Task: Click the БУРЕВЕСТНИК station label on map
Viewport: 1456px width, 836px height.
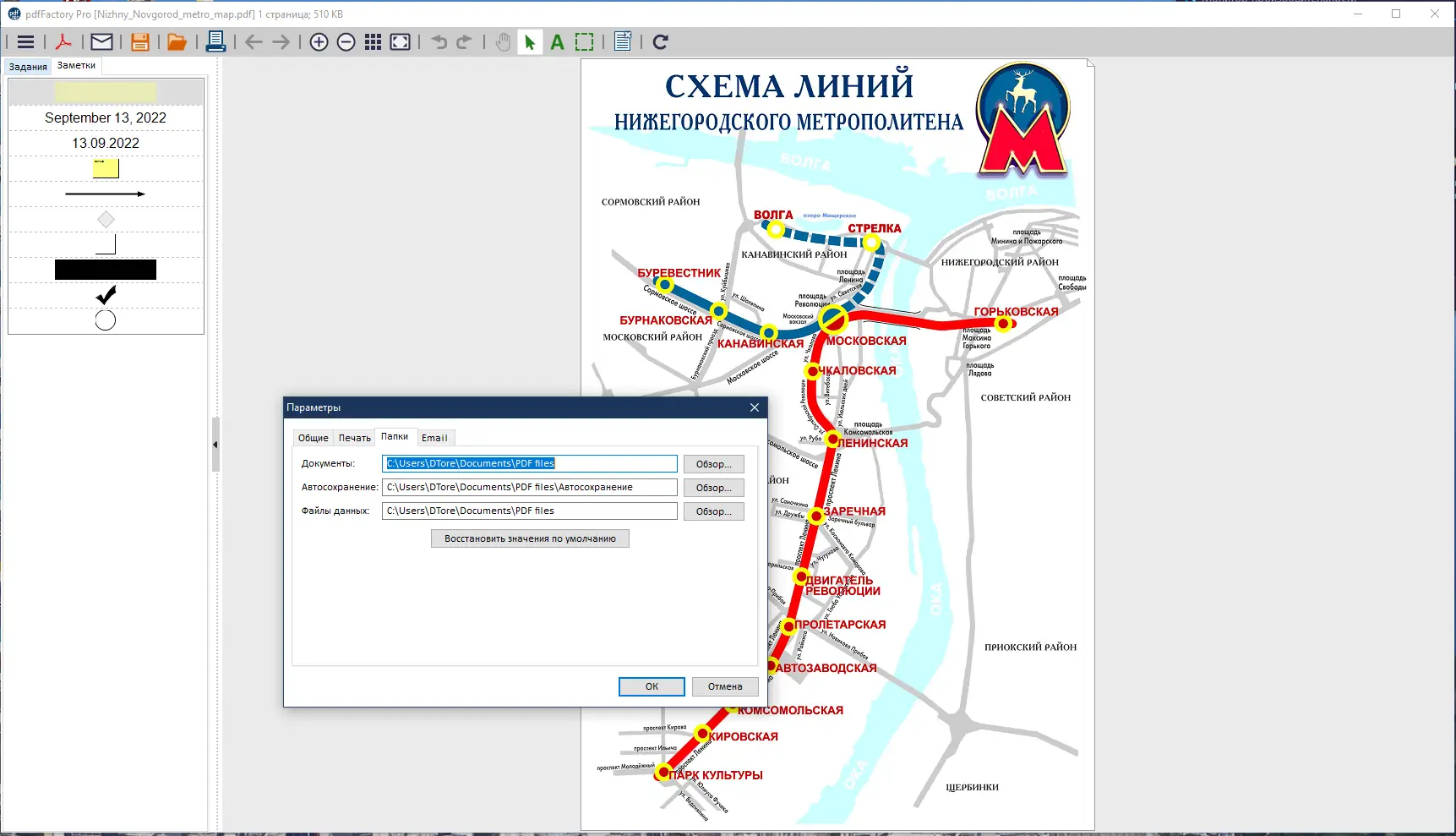Action: [x=679, y=273]
